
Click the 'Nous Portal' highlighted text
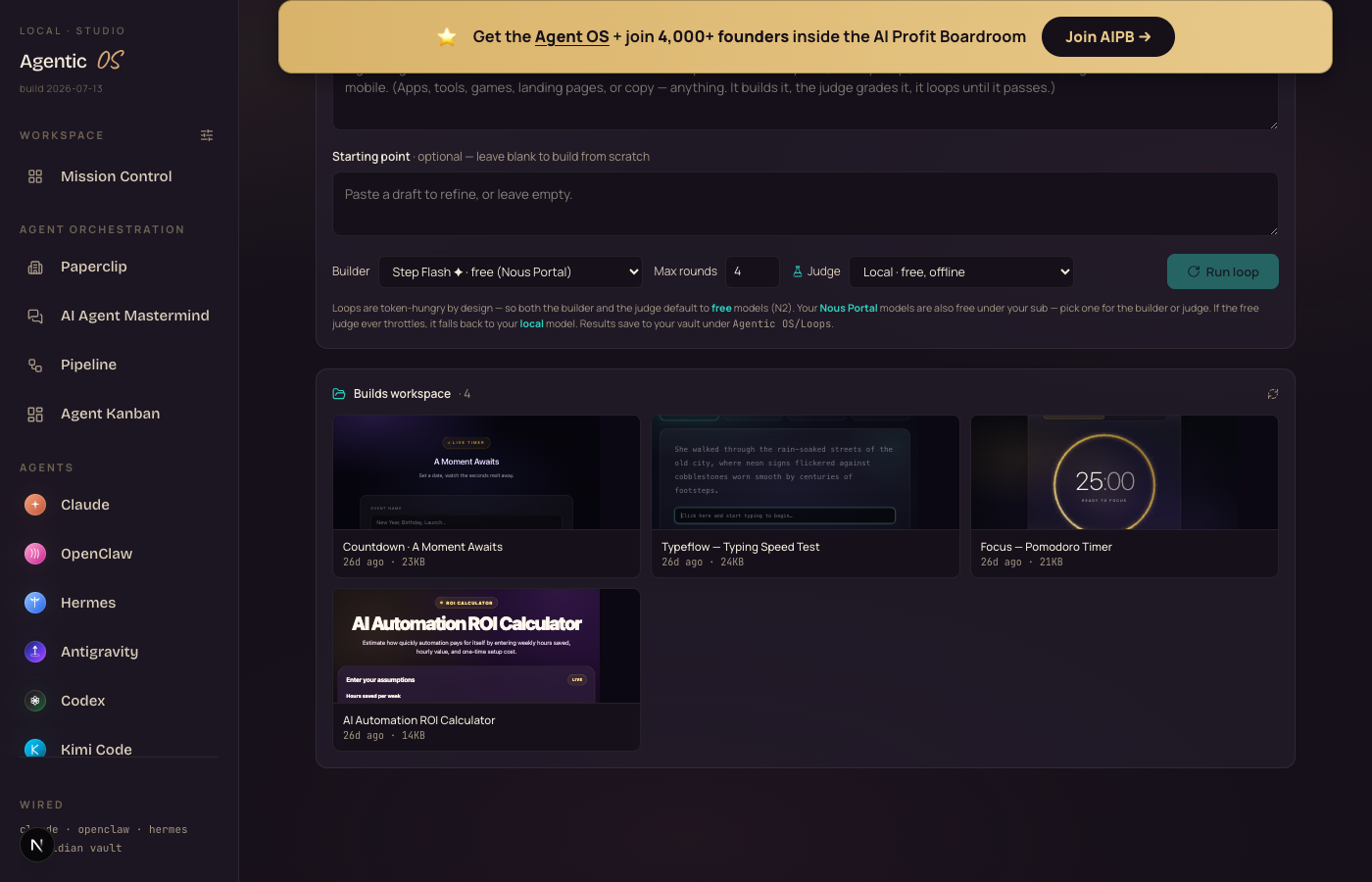pos(849,308)
